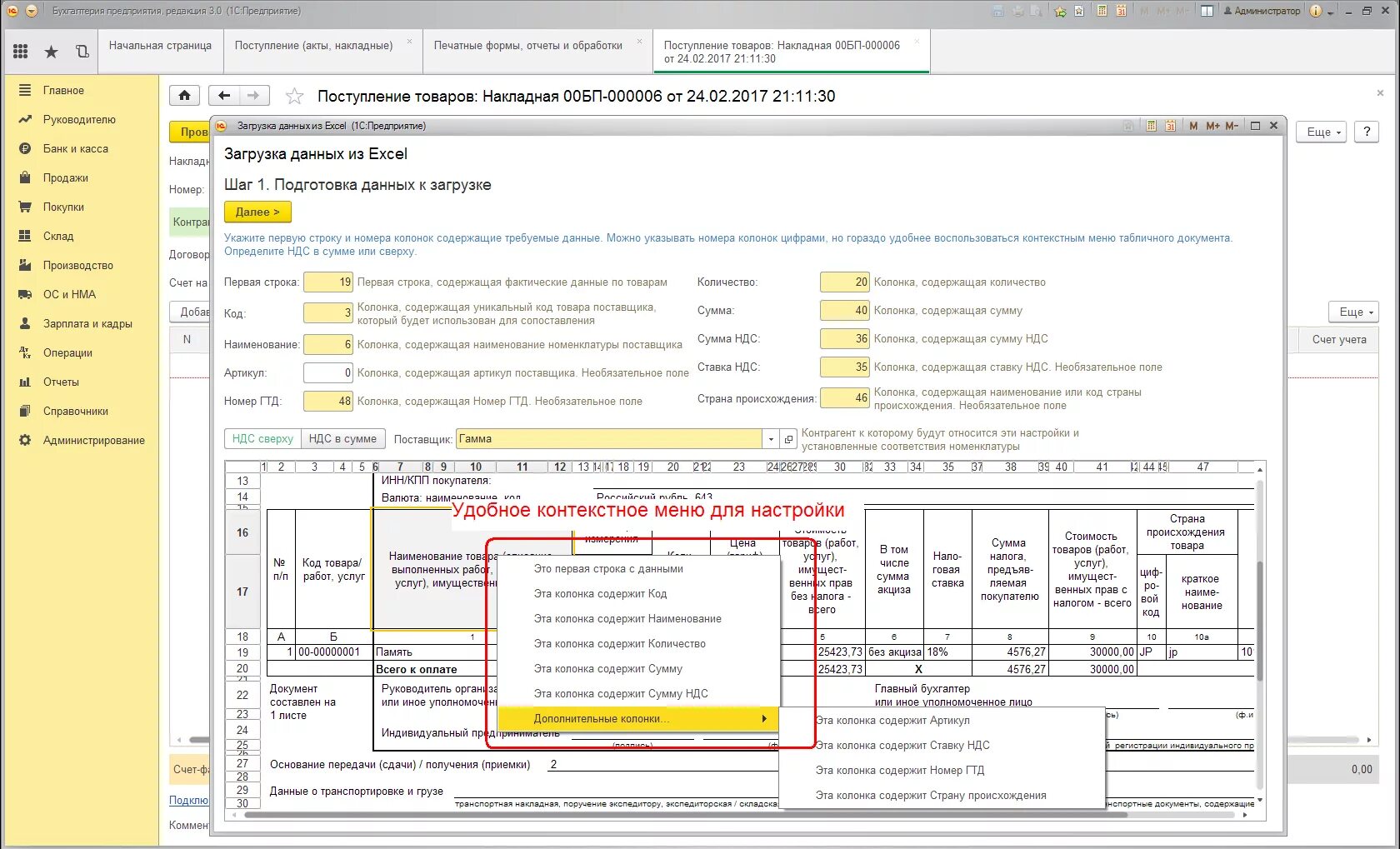The image size is (1400, 849).
Task: Select row header 17 in spreadsheet
Action: 242,592
